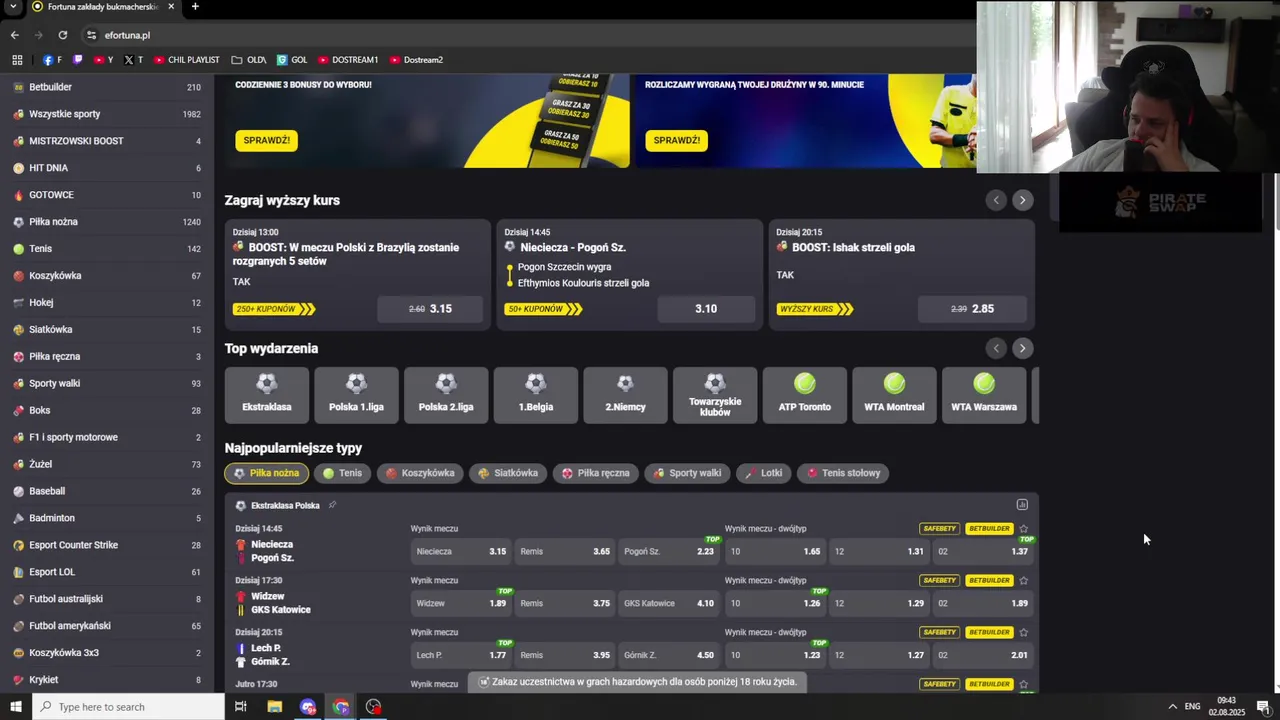1280x720 pixels.
Task: Open Żużel sidebar category
Action: click(x=107, y=464)
